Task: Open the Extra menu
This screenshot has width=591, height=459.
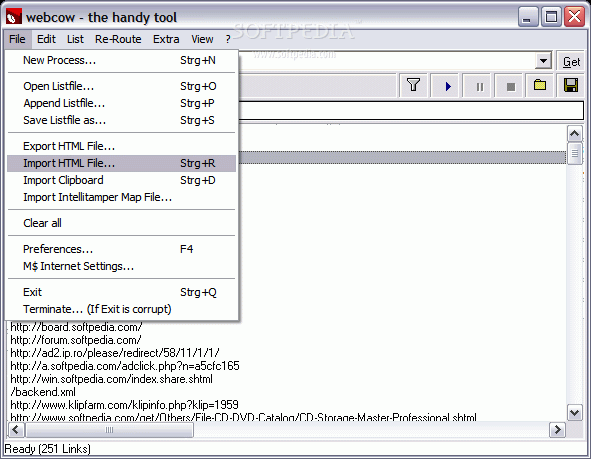Action: point(166,39)
